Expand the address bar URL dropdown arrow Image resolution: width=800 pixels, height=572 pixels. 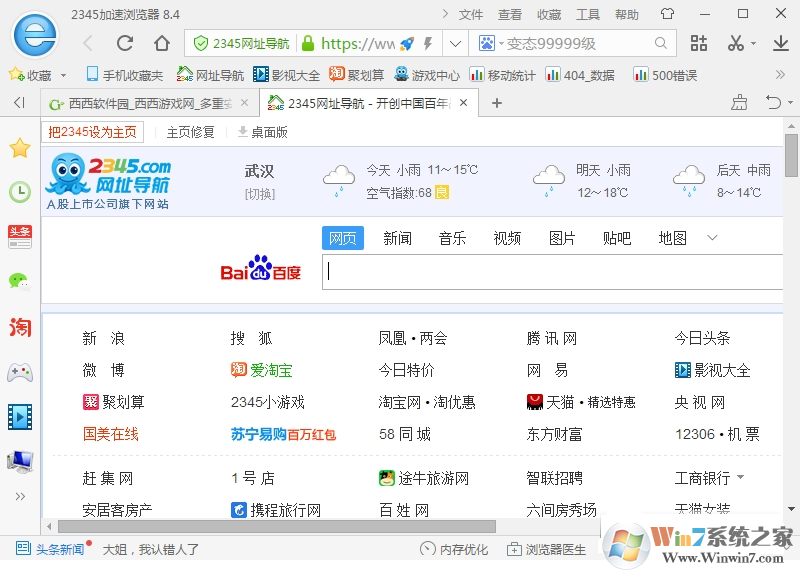[455, 43]
